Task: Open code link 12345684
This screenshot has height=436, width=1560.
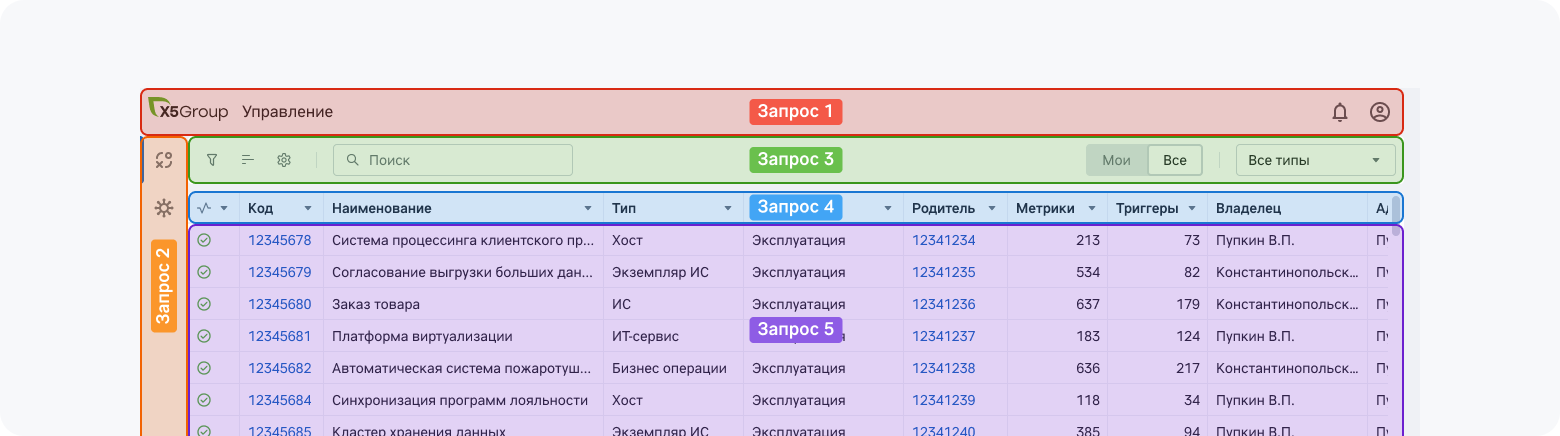Action: coord(279,400)
